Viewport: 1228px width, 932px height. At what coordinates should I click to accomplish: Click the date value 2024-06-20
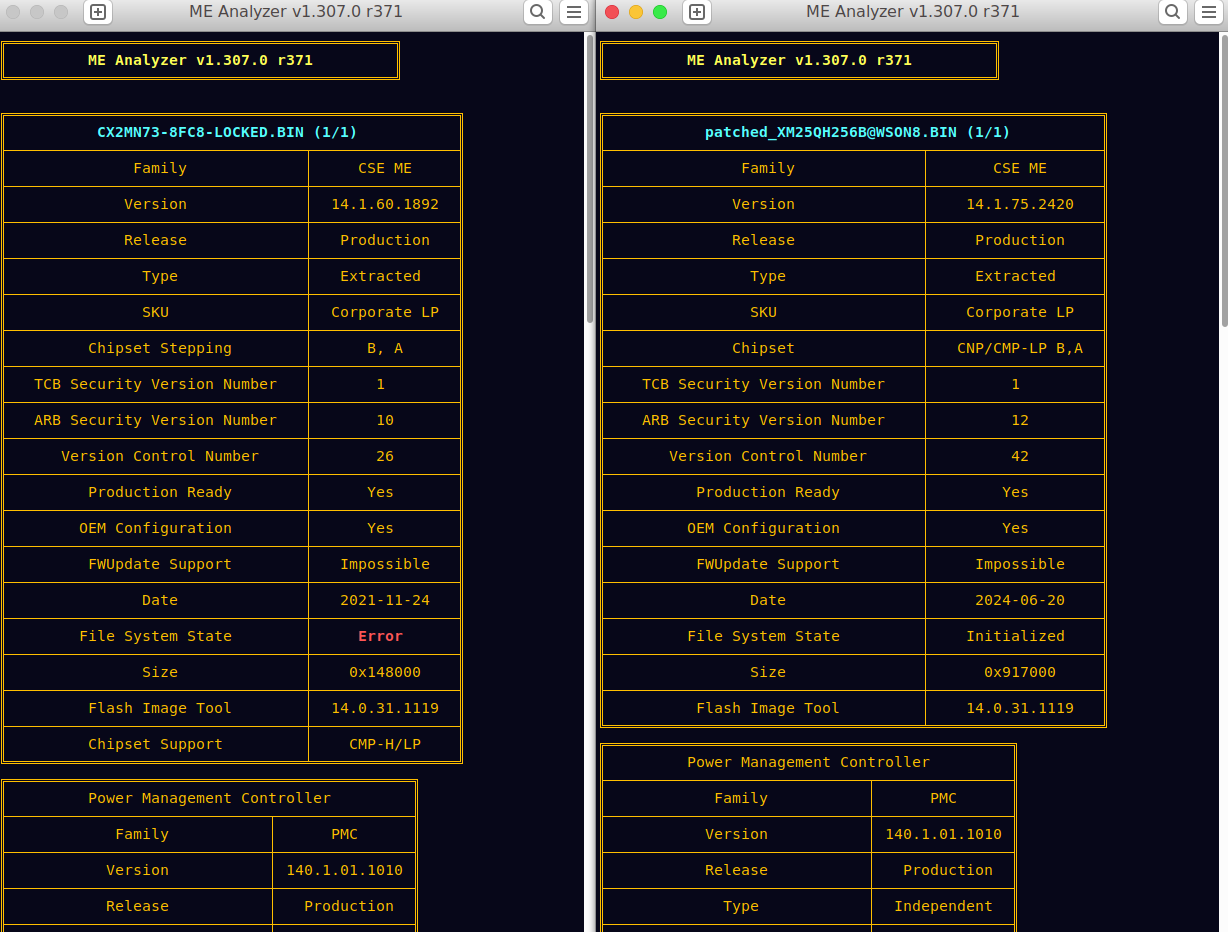pos(1019,600)
